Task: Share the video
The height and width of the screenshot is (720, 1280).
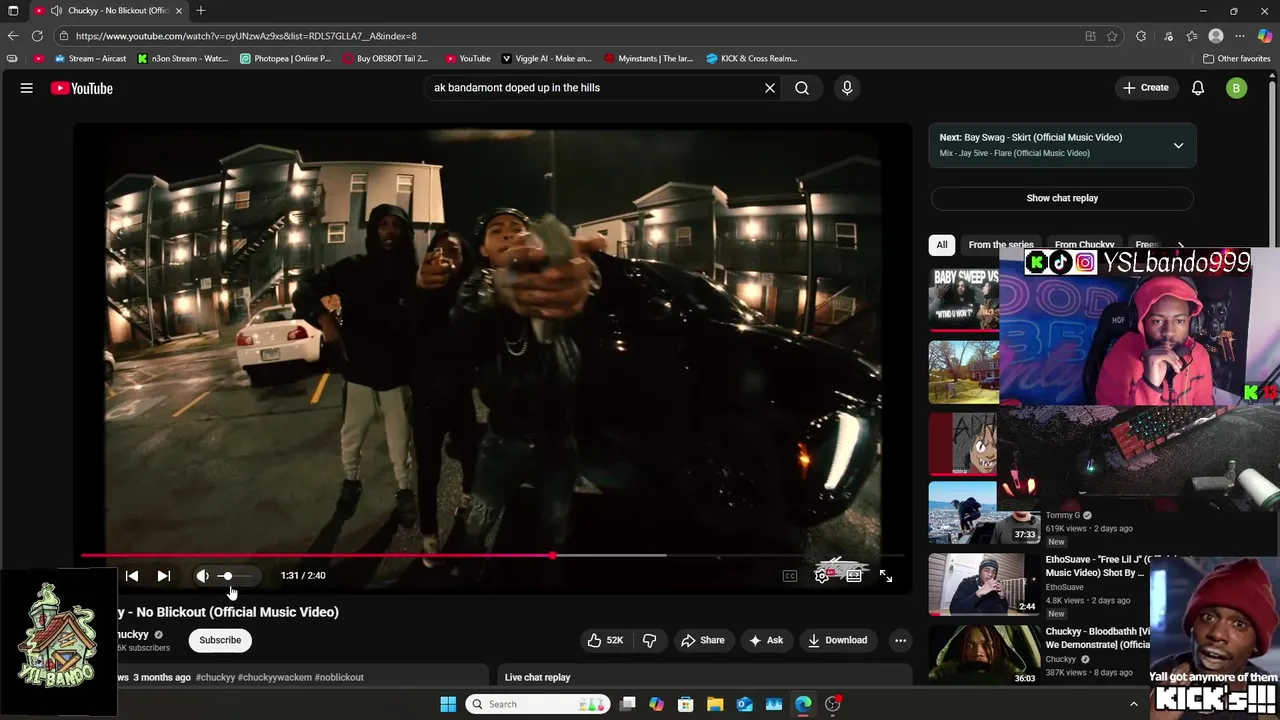Action: (703, 640)
